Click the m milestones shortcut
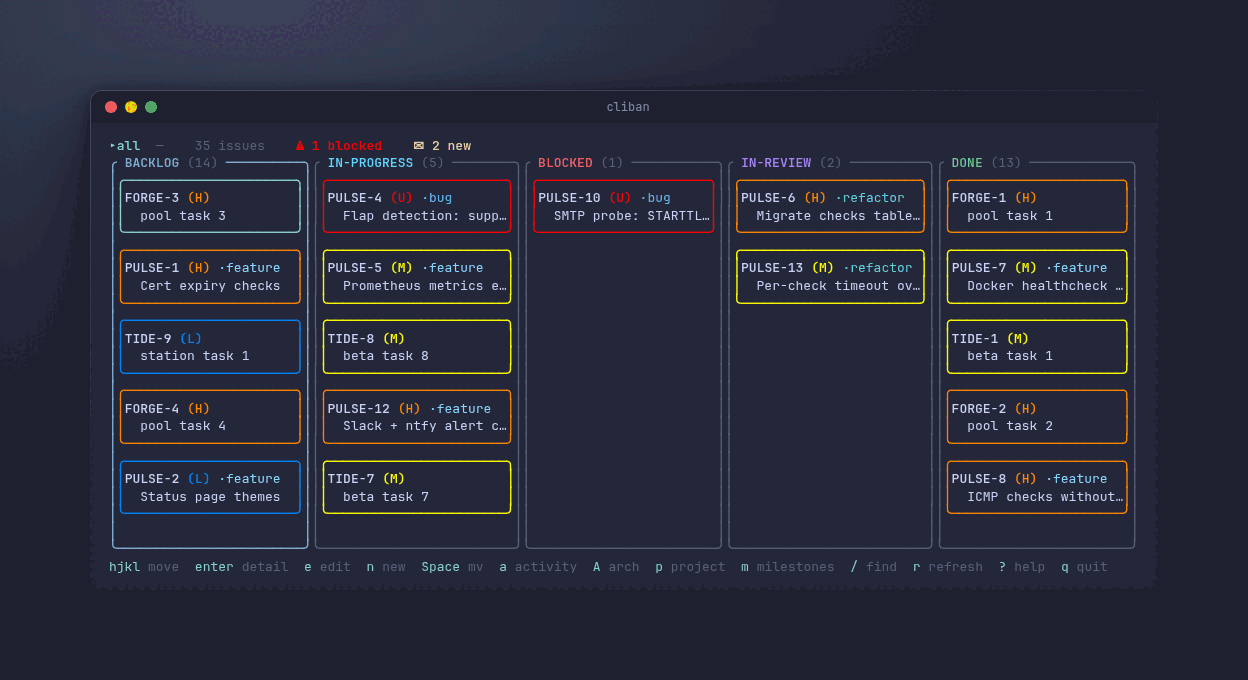 click(788, 567)
